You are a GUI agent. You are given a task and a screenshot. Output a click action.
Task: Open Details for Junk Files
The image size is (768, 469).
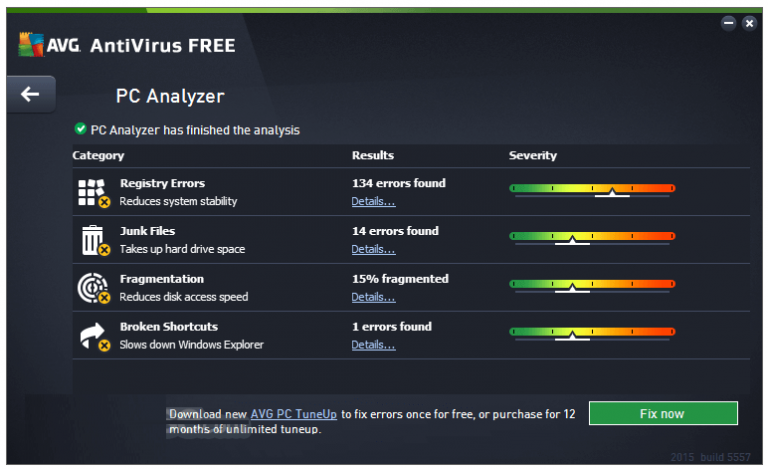pos(373,249)
